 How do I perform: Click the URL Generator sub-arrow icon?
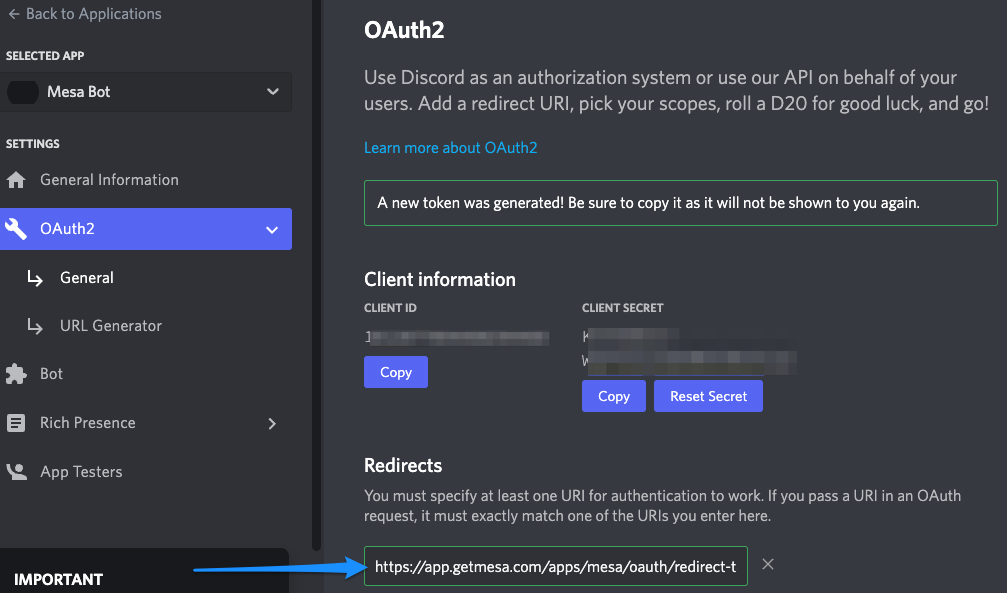point(35,326)
